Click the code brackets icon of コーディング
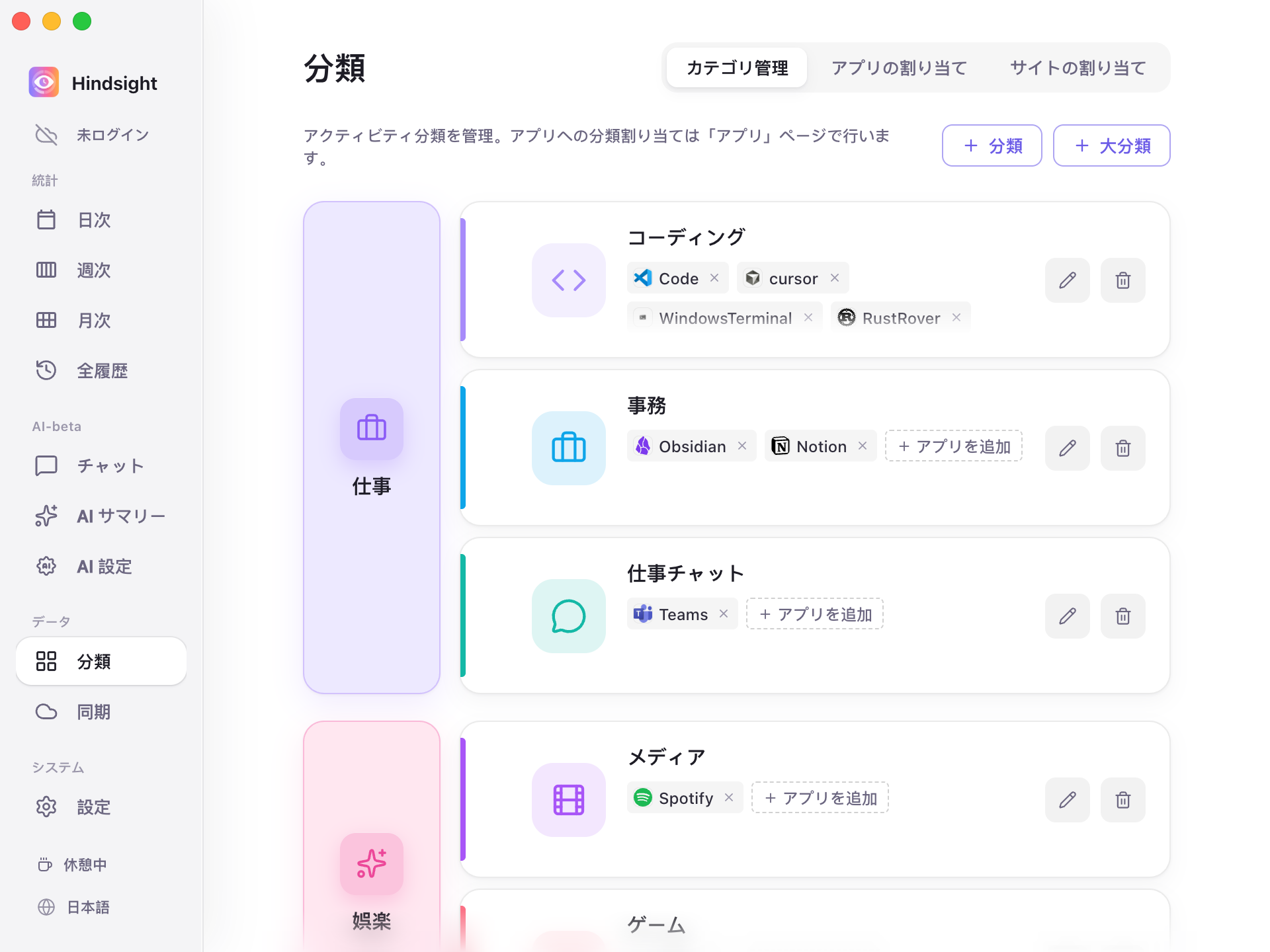The image size is (1270, 952). (569, 280)
